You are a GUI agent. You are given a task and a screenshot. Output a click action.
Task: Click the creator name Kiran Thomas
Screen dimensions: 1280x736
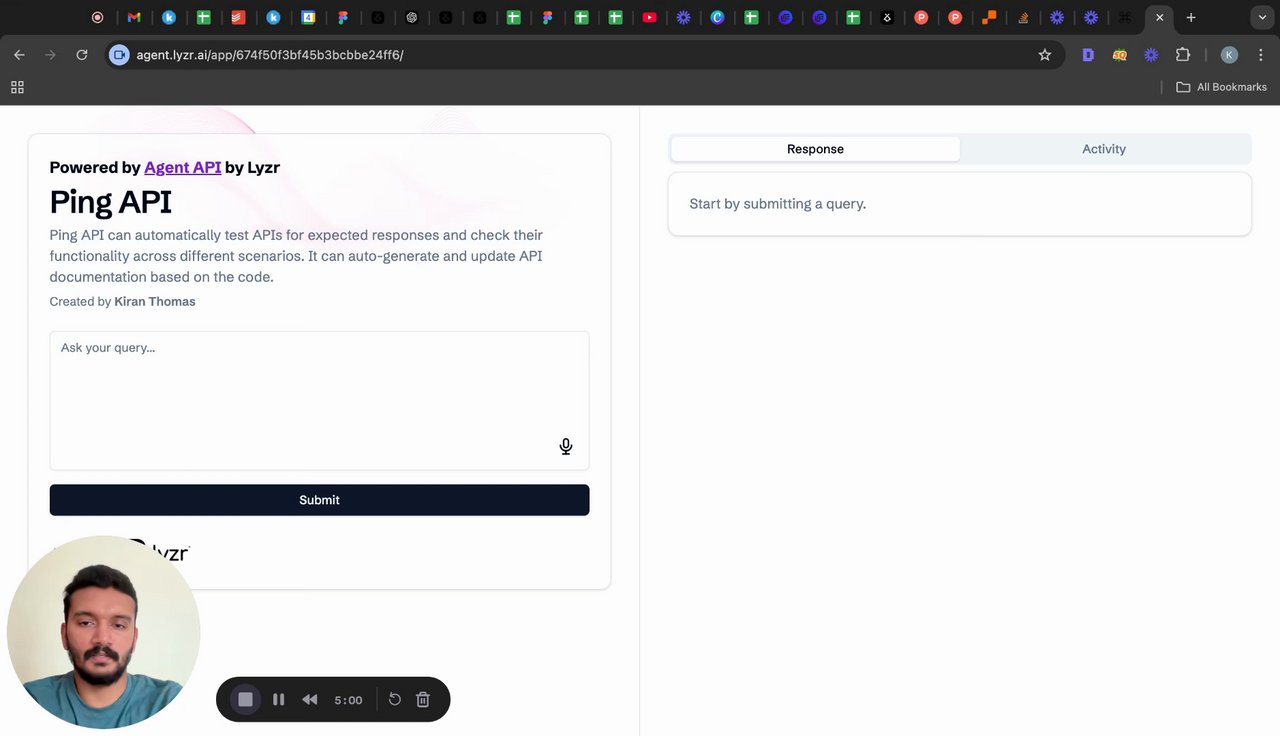coord(155,301)
